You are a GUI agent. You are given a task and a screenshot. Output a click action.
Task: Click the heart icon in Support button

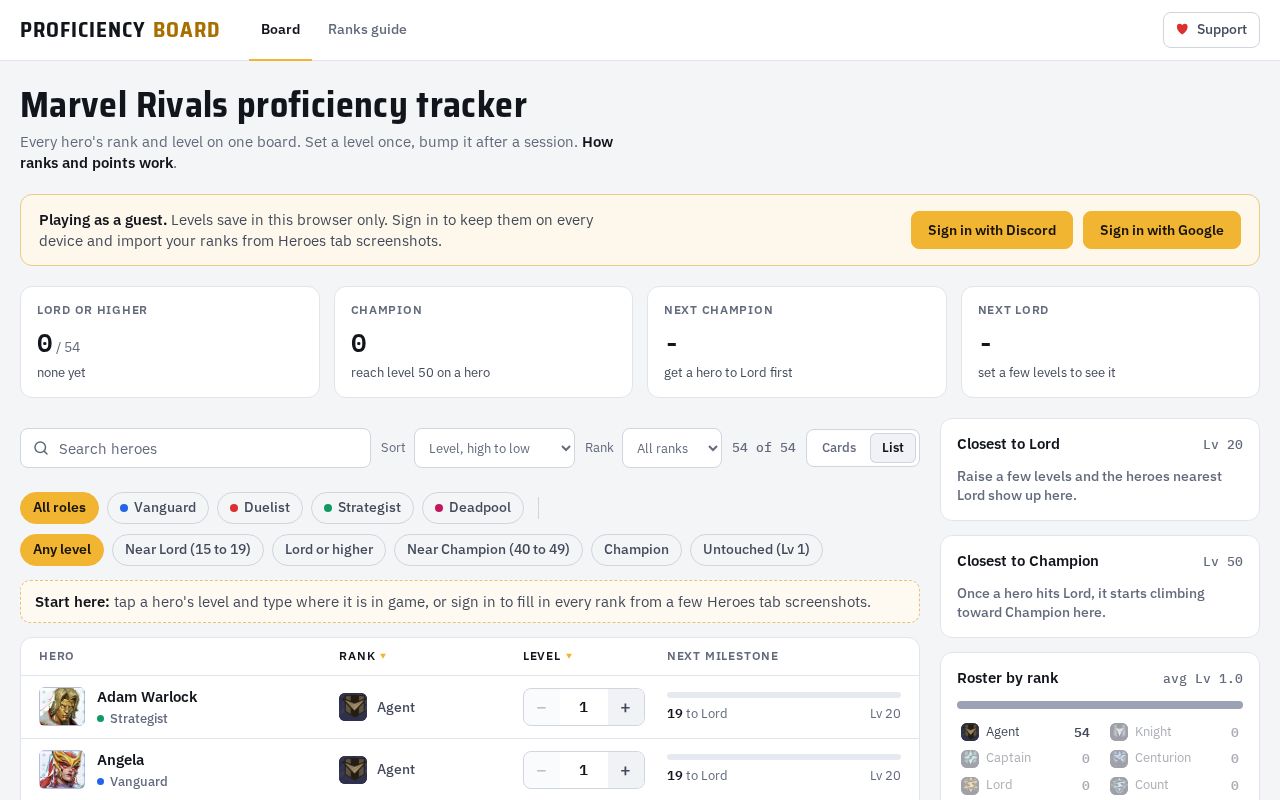(x=1182, y=30)
